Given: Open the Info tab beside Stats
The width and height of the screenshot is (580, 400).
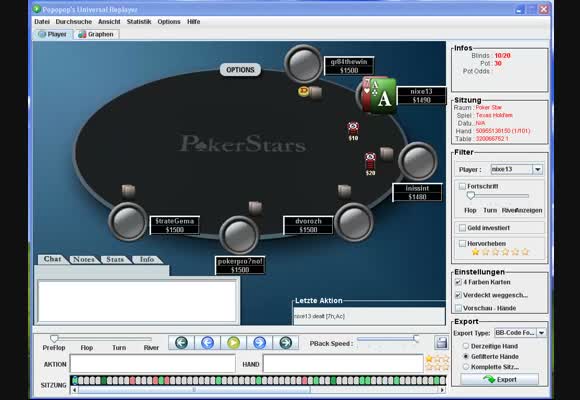Looking at the screenshot, I should [147, 260].
